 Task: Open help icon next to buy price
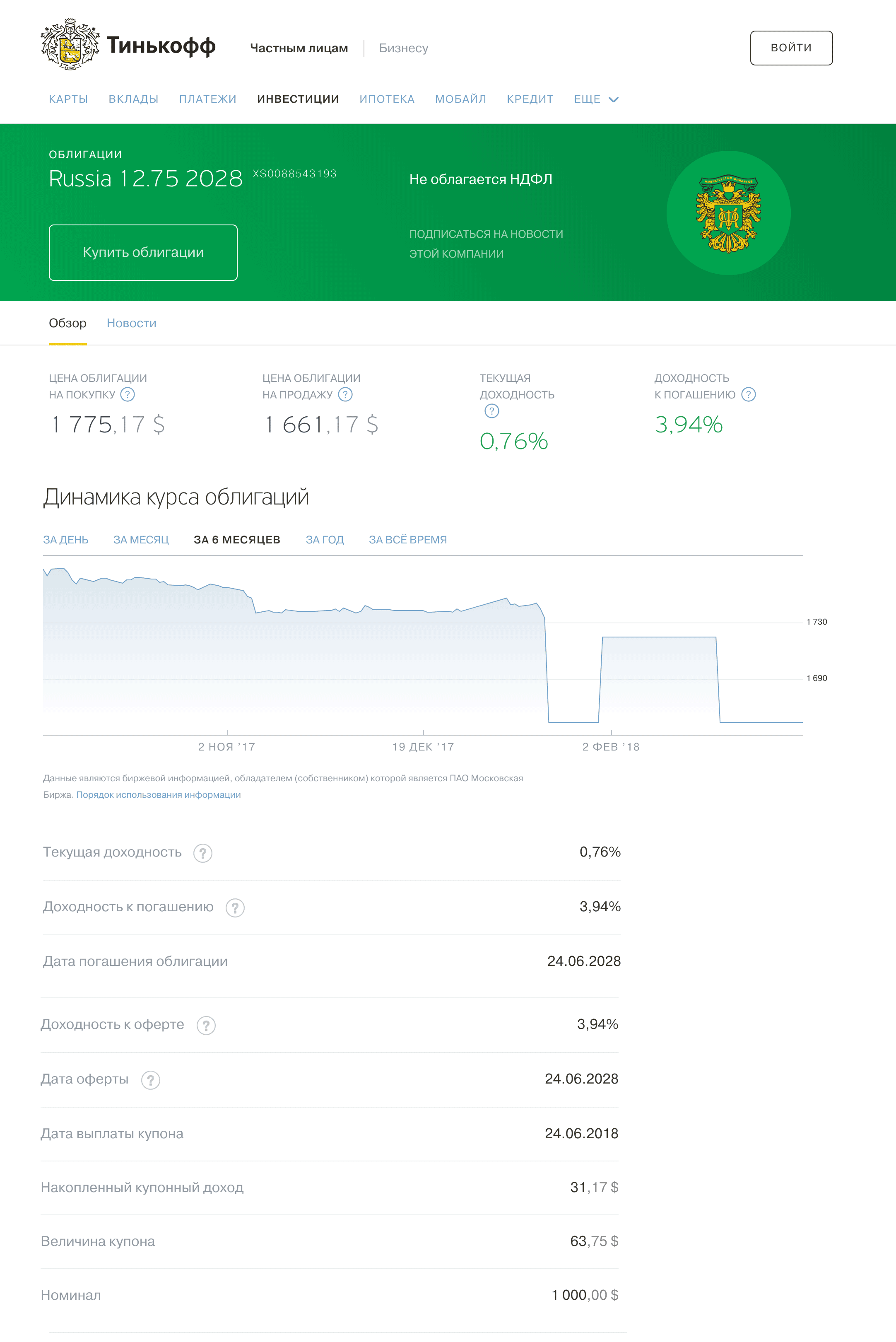click(x=128, y=394)
